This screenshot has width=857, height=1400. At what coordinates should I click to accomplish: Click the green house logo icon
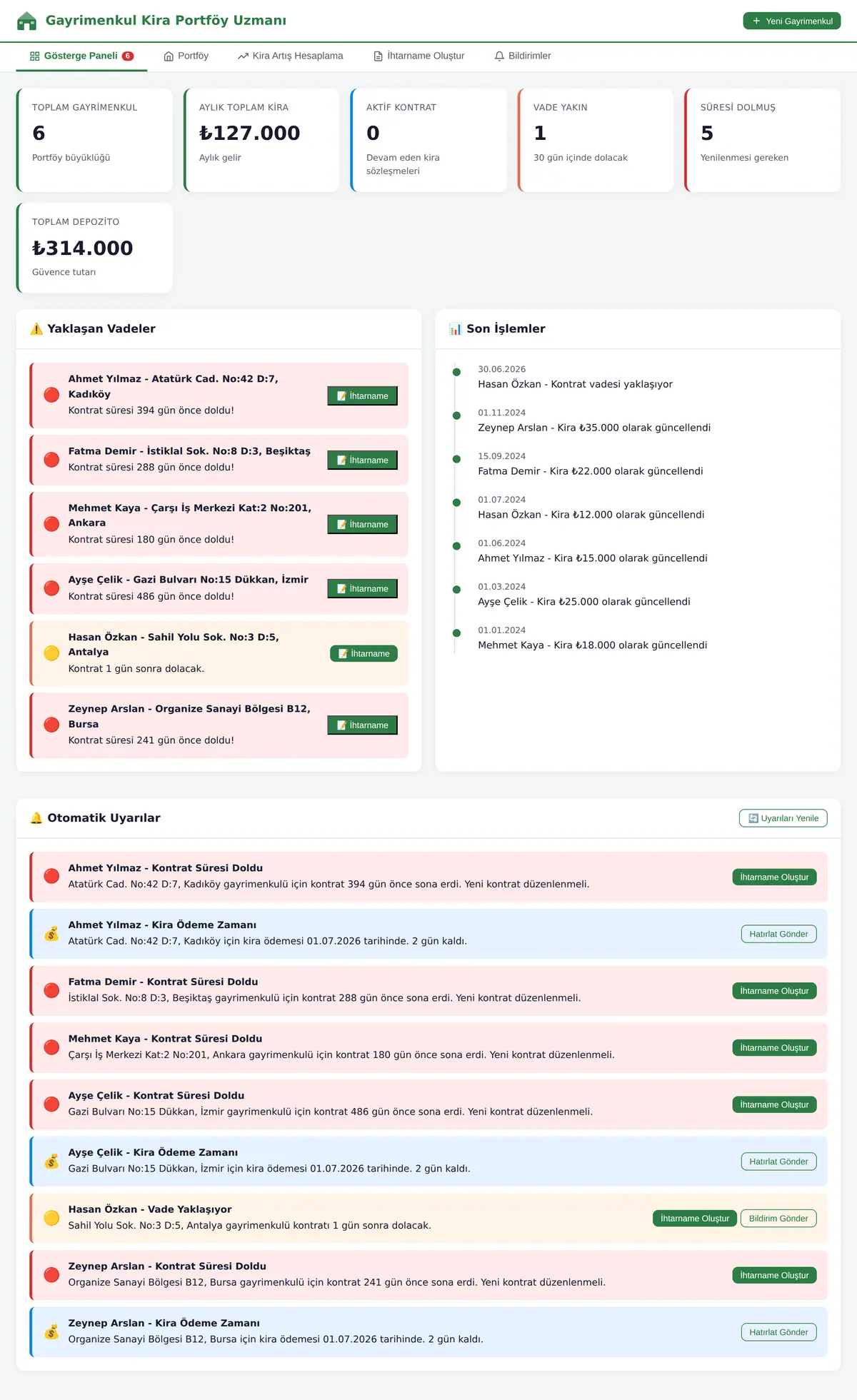pyautogui.click(x=26, y=21)
